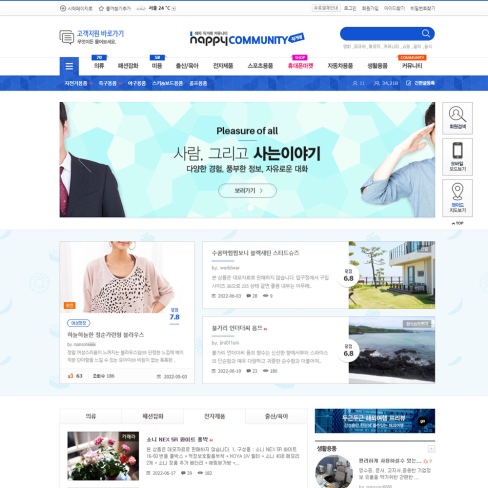Click the magnifier search icon
Viewport: 488px width, 488px height.
pos(426,33)
